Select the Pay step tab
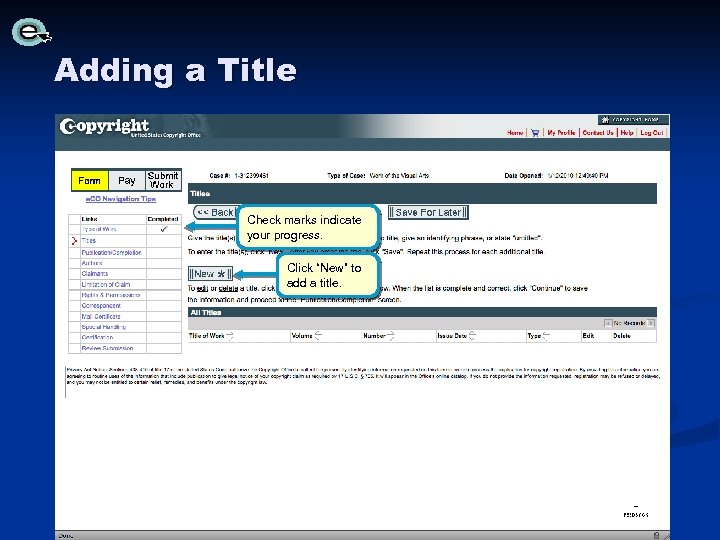This screenshot has width=720, height=540. [x=127, y=180]
